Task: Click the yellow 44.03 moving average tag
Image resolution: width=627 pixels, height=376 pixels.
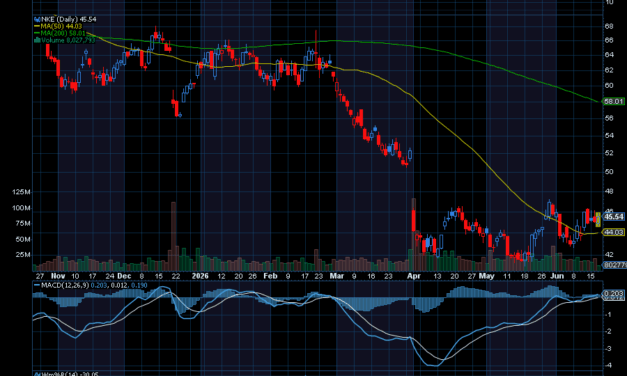Action: (613, 232)
